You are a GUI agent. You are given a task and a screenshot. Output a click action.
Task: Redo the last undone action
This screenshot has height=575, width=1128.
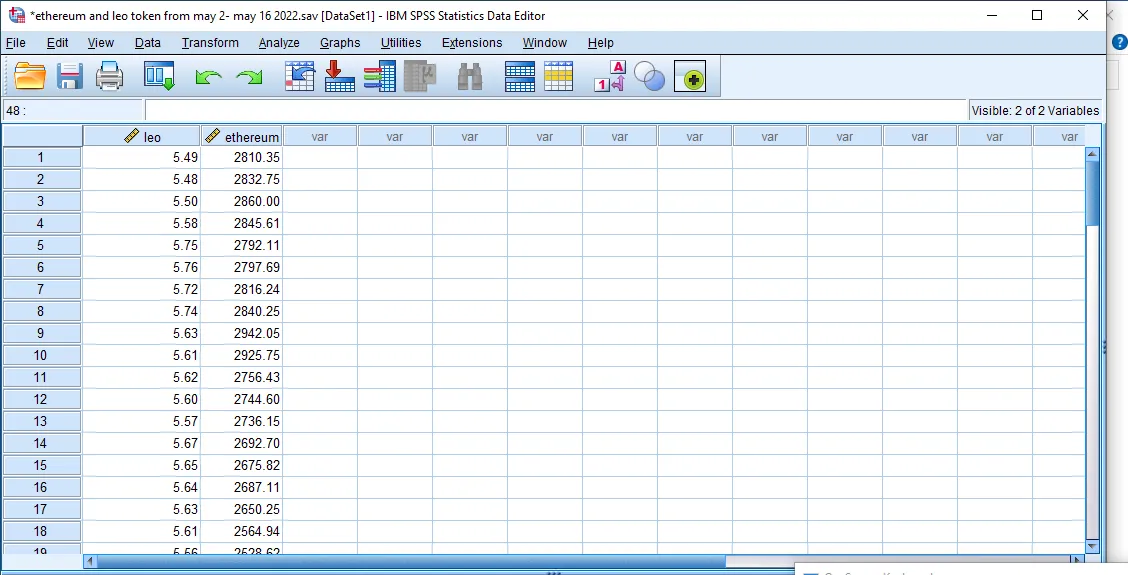point(250,77)
